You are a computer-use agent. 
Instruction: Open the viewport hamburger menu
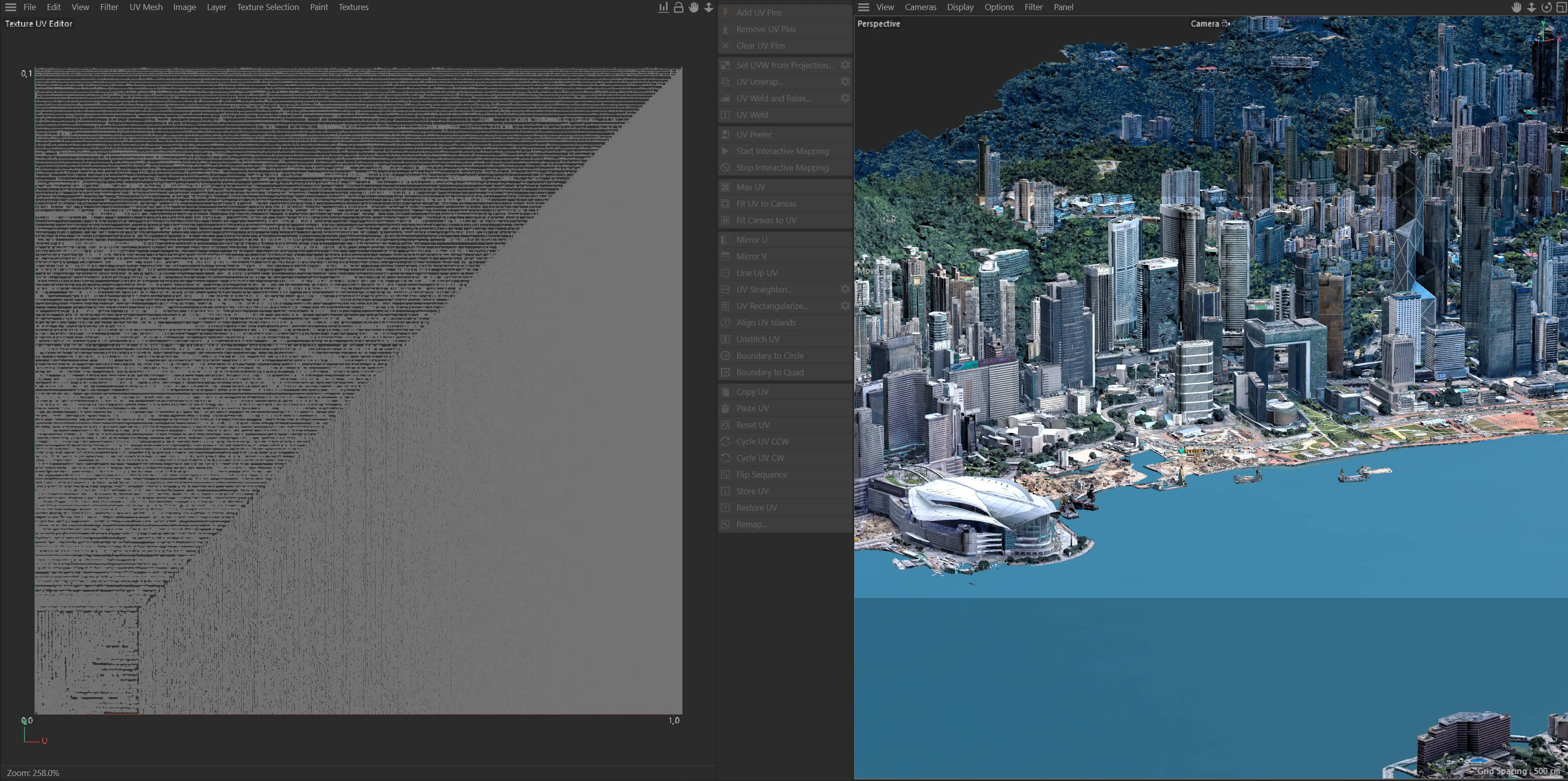[x=863, y=8]
